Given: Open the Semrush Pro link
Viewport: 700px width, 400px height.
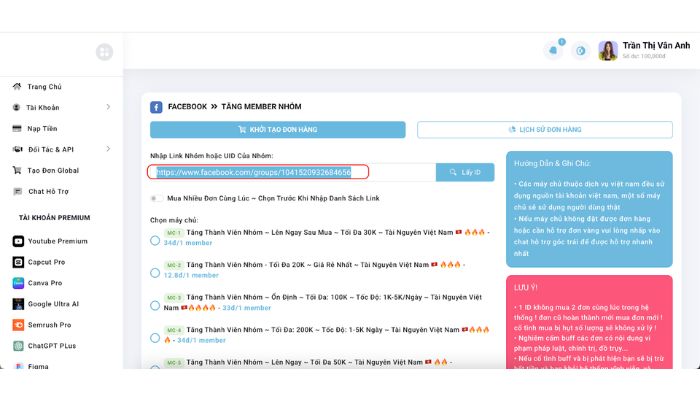Looking at the screenshot, I should coord(49,325).
